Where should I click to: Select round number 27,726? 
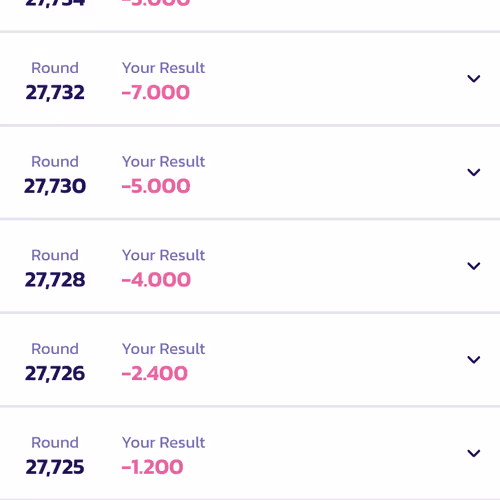click(x=55, y=374)
